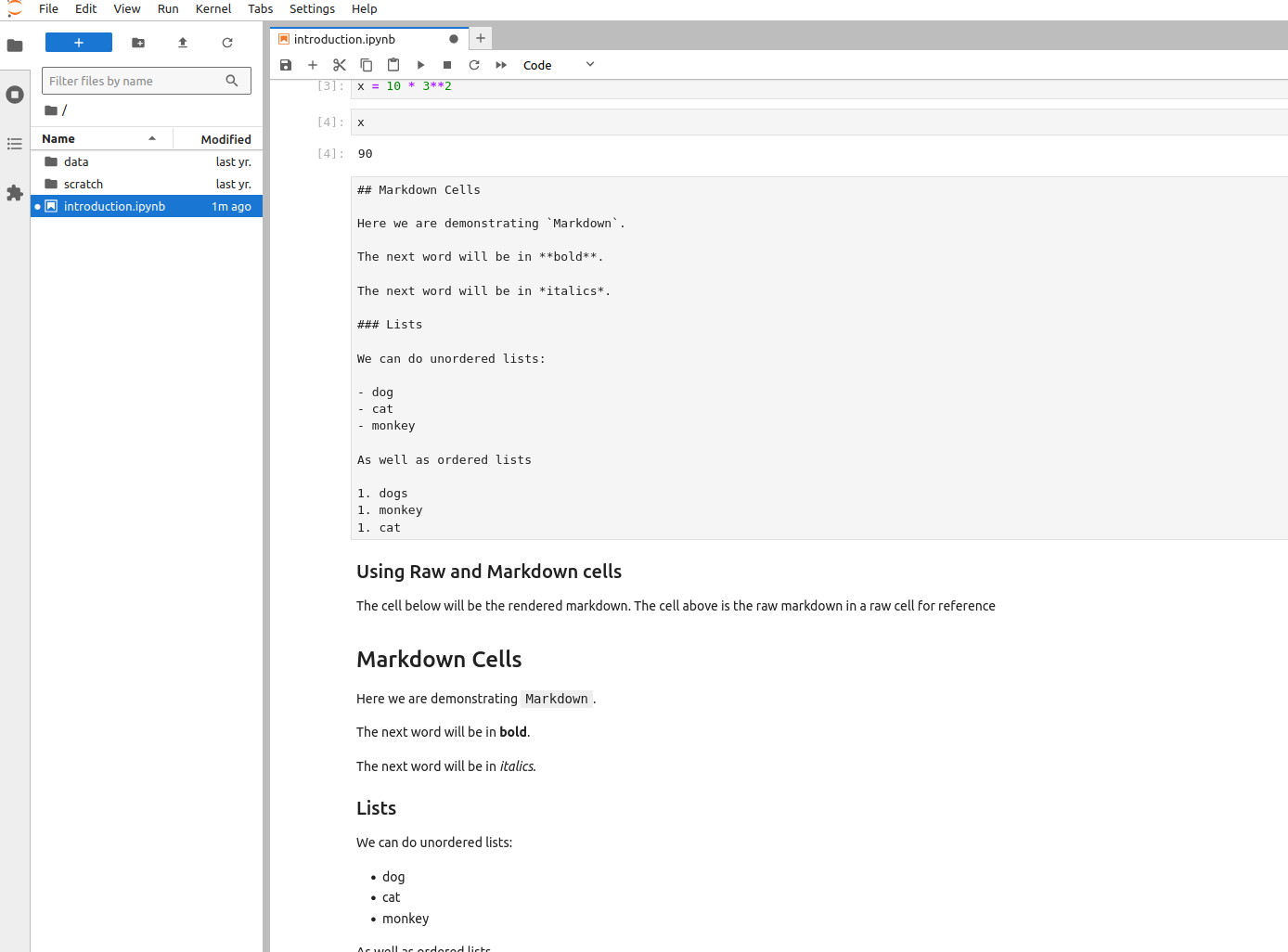Cut the selected cell with scissors icon
Viewport: 1288px width, 952px height.
(340, 65)
